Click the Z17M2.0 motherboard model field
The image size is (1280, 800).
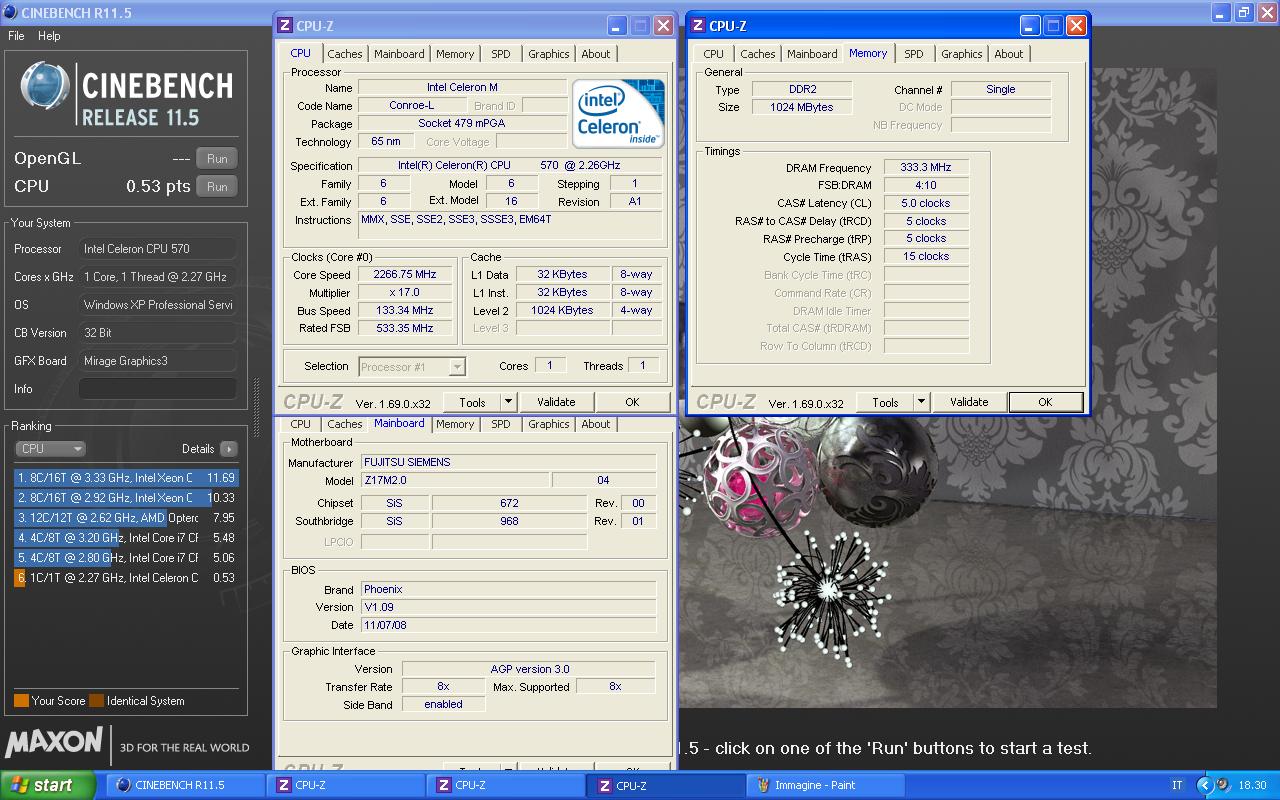coord(454,480)
